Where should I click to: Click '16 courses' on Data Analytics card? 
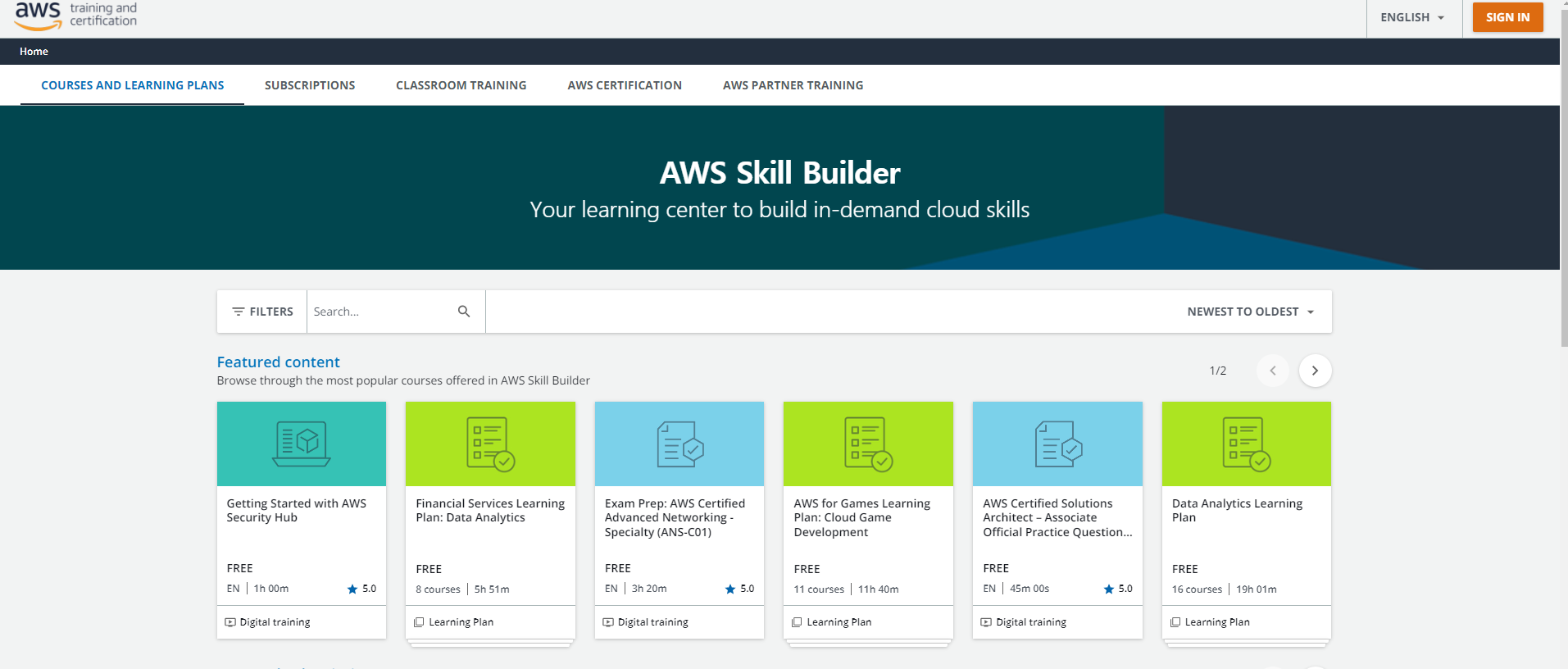pyautogui.click(x=1197, y=589)
